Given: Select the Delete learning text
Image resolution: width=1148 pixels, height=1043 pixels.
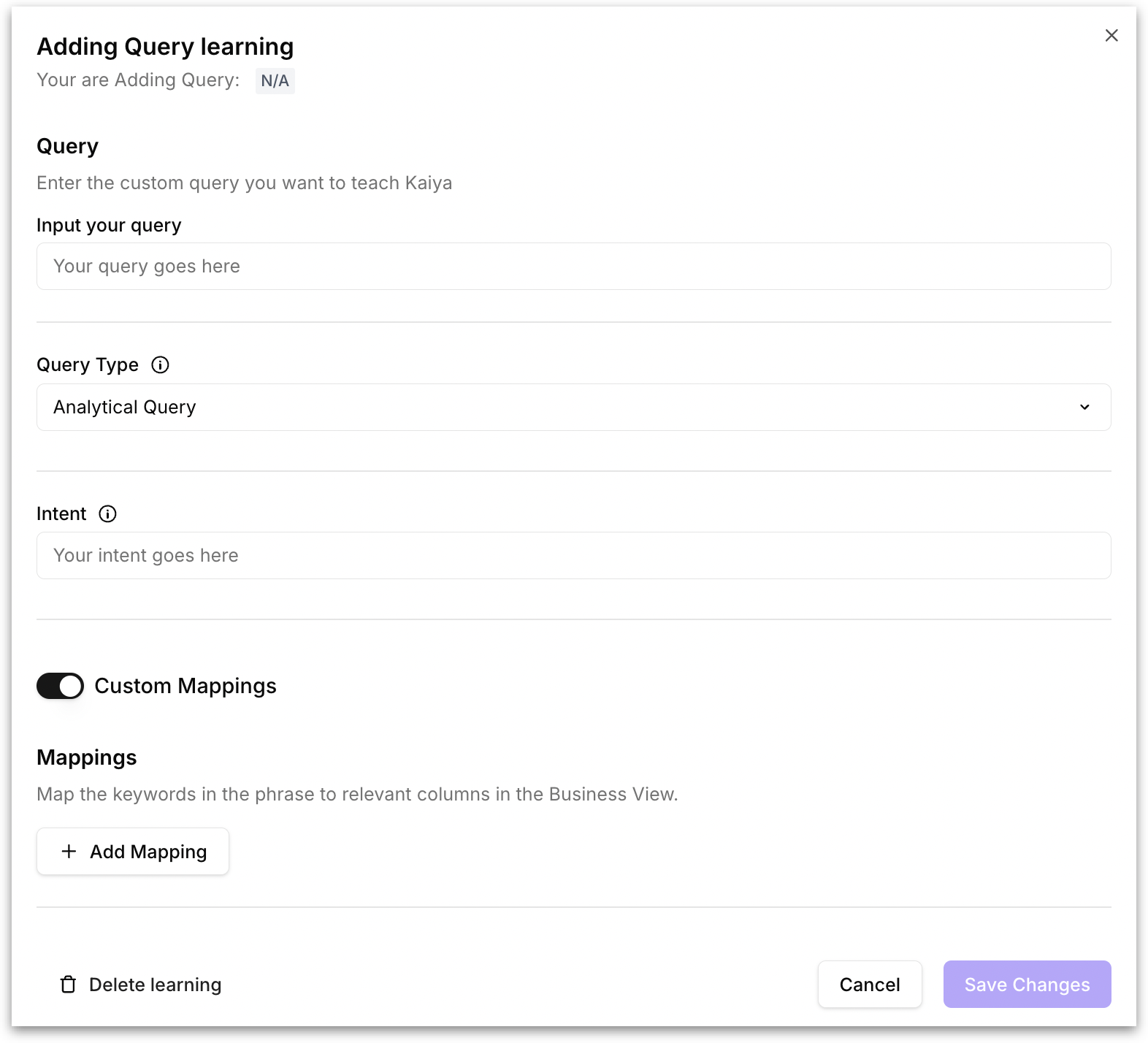Looking at the screenshot, I should (x=155, y=985).
